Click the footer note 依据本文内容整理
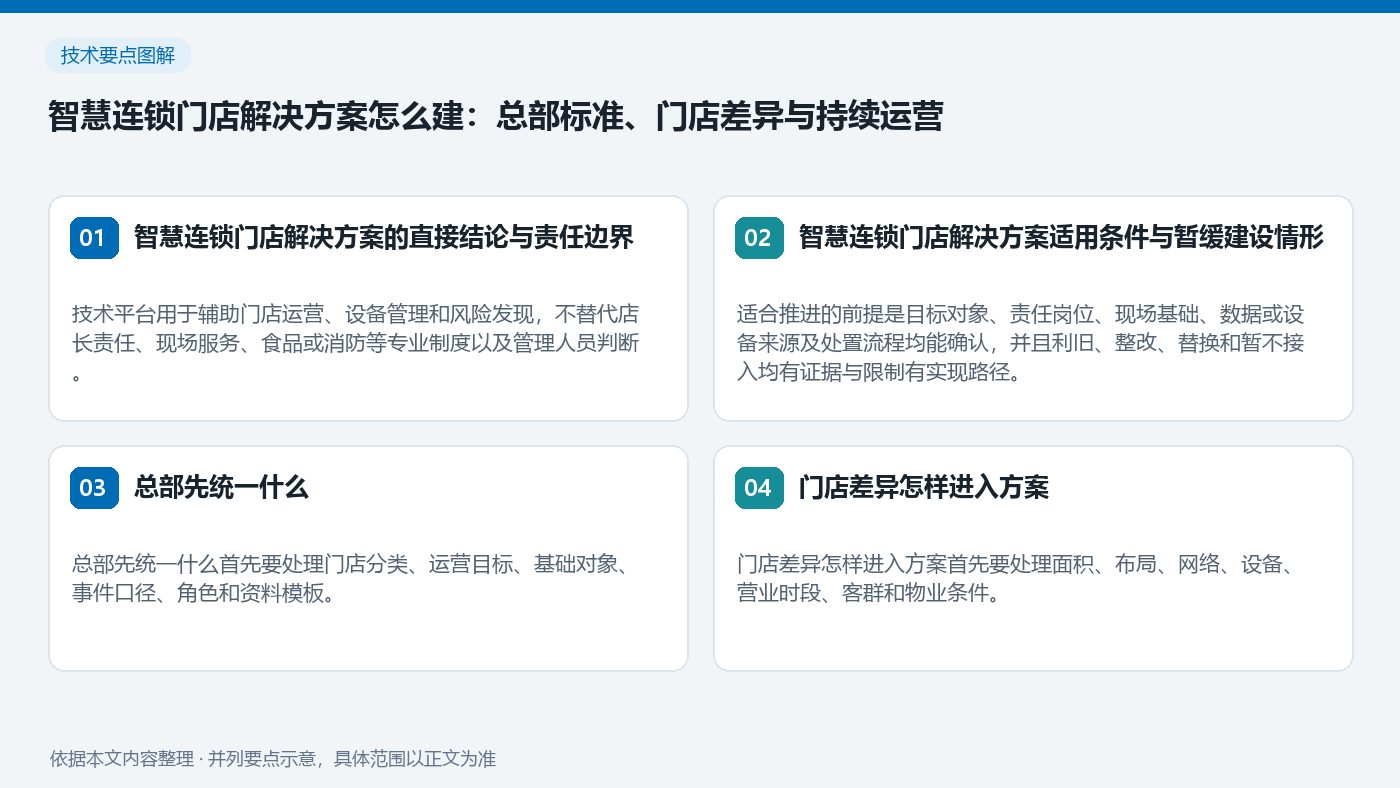 click(x=273, y=758)
